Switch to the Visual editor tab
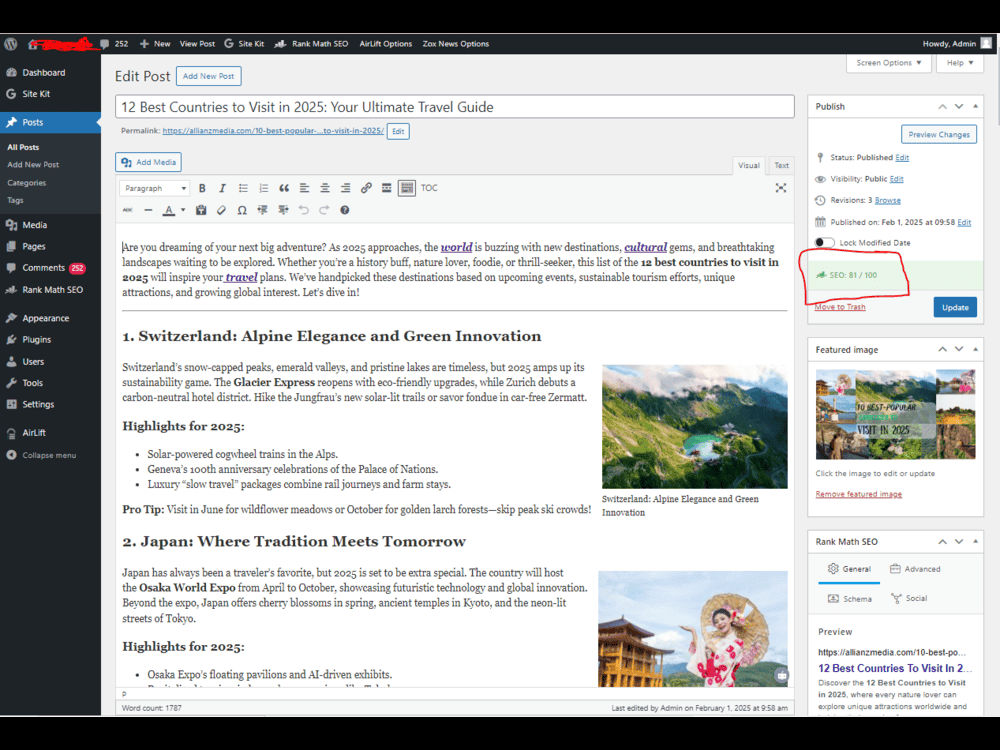The width and height of the screenshot is (1000, 750). [748, 165]
